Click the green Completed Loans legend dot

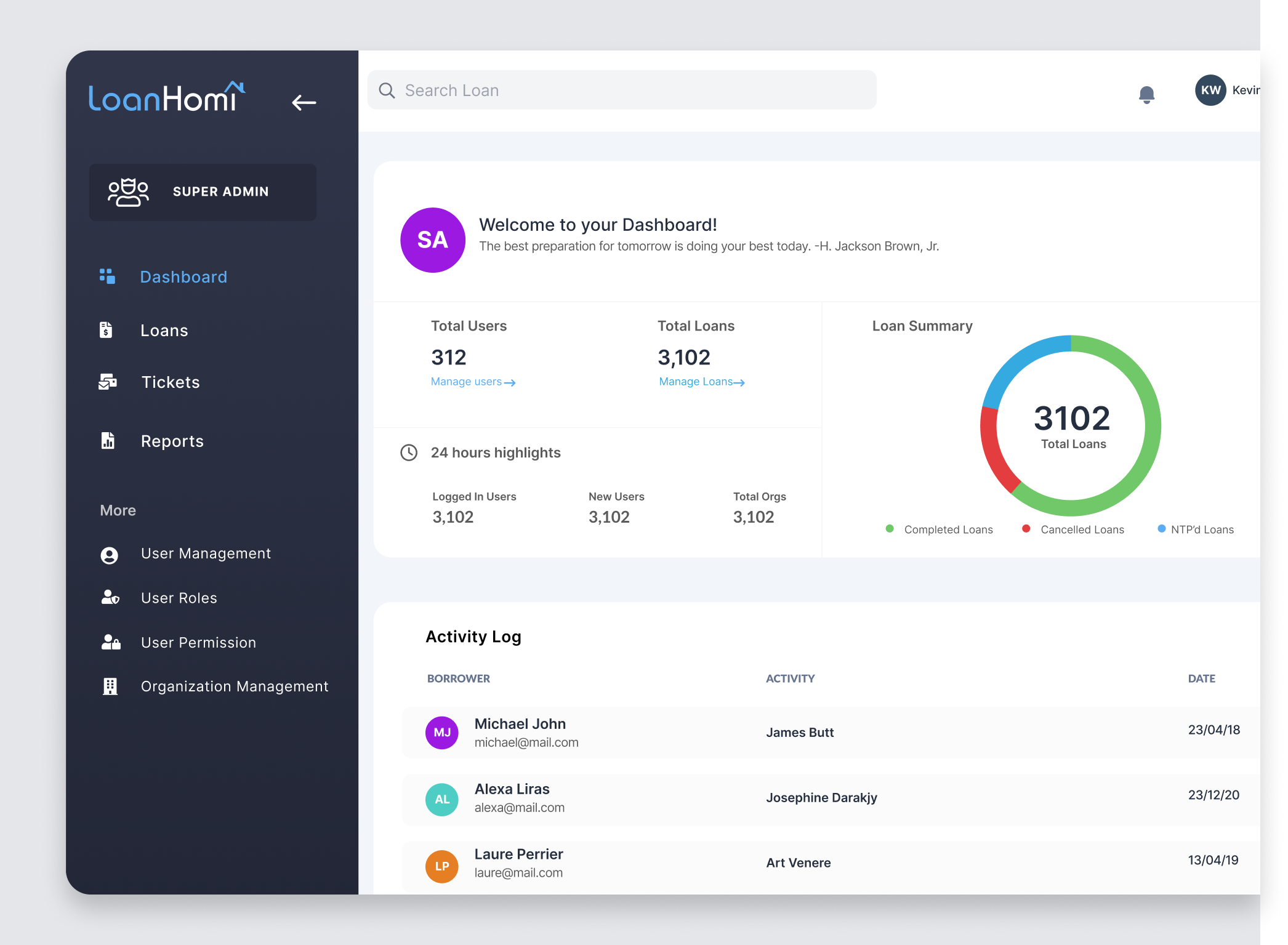[890, 529]
